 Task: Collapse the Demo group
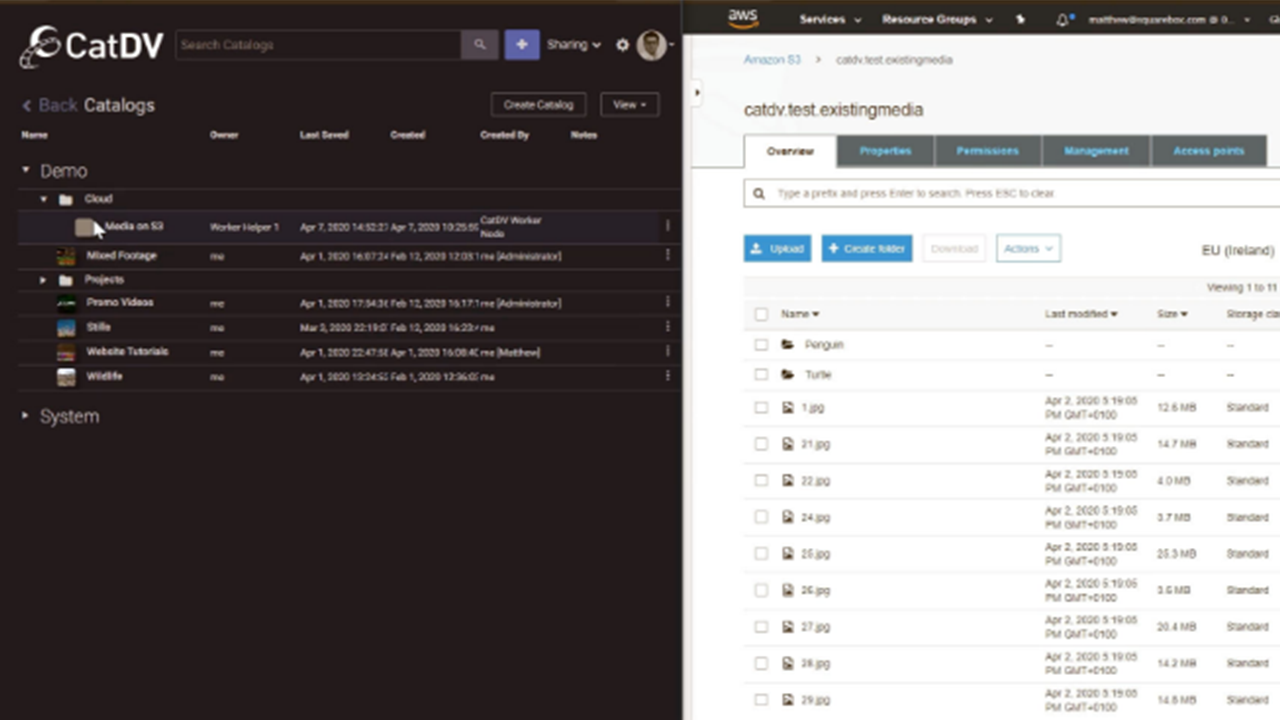pyautogui.click(x=26, y=171)
